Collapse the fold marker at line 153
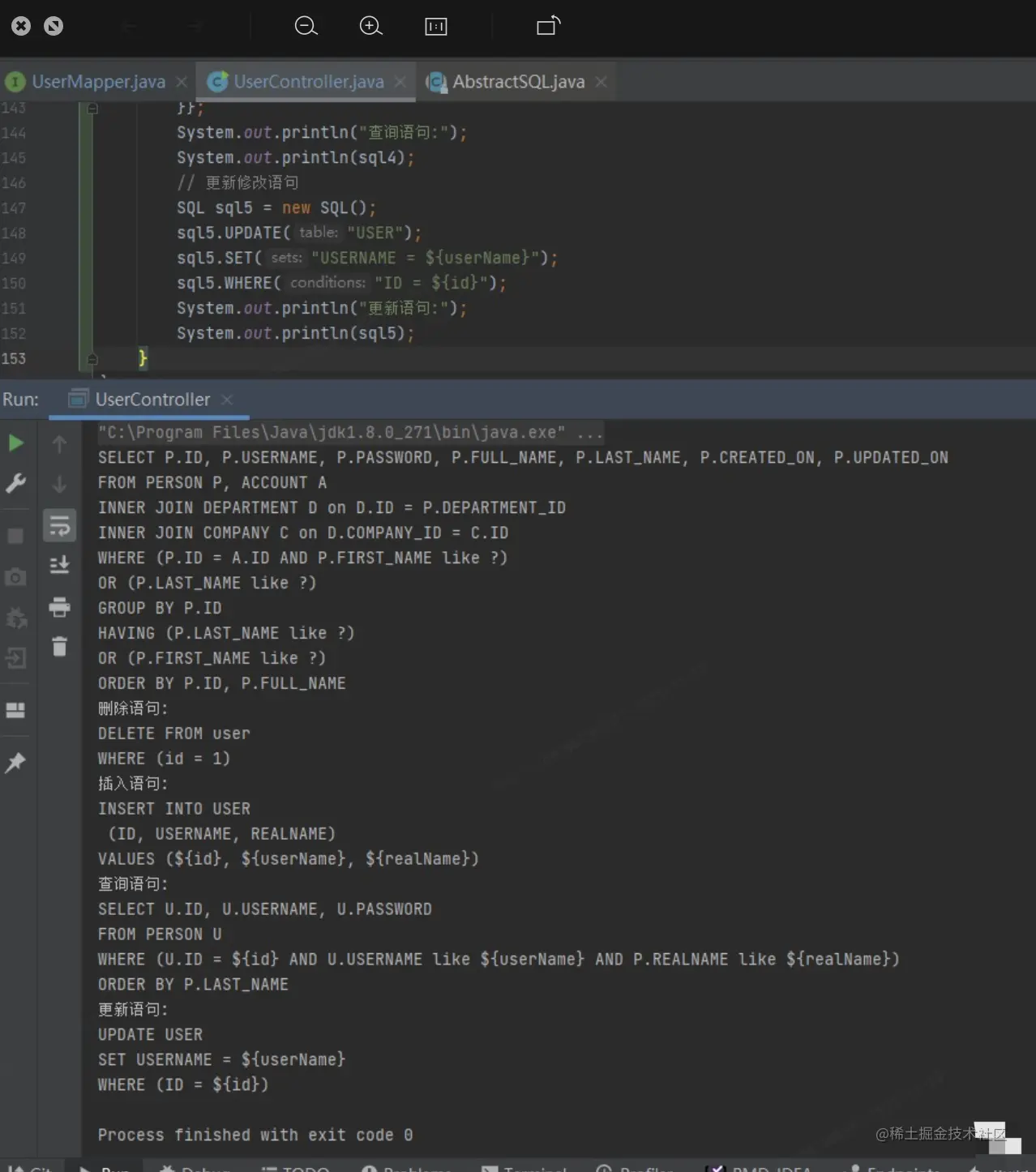1036x1172 pixels. [x=92, y=358]
